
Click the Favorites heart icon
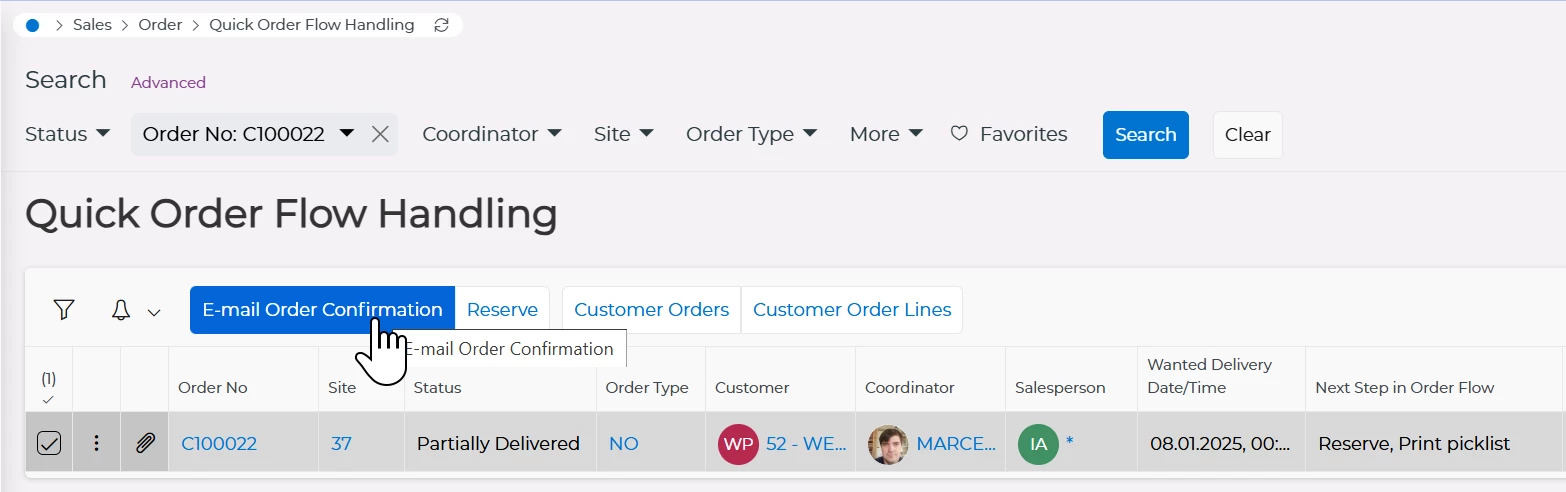(x=959, y=133)
